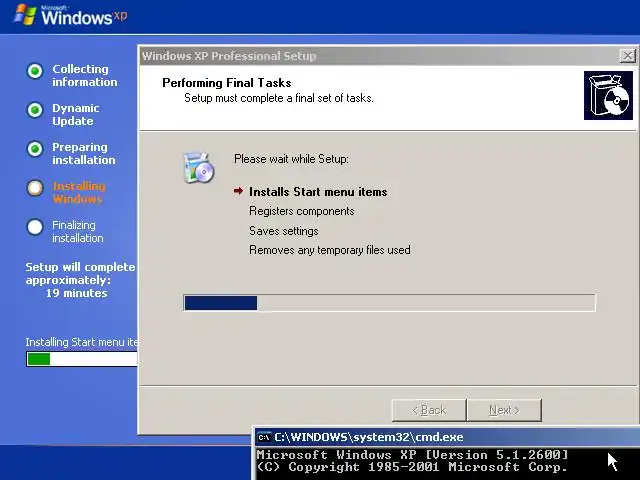Click the red arrow next to Installs Start menu items
Viewport: 640px width, 480px height.
[238, 191]
